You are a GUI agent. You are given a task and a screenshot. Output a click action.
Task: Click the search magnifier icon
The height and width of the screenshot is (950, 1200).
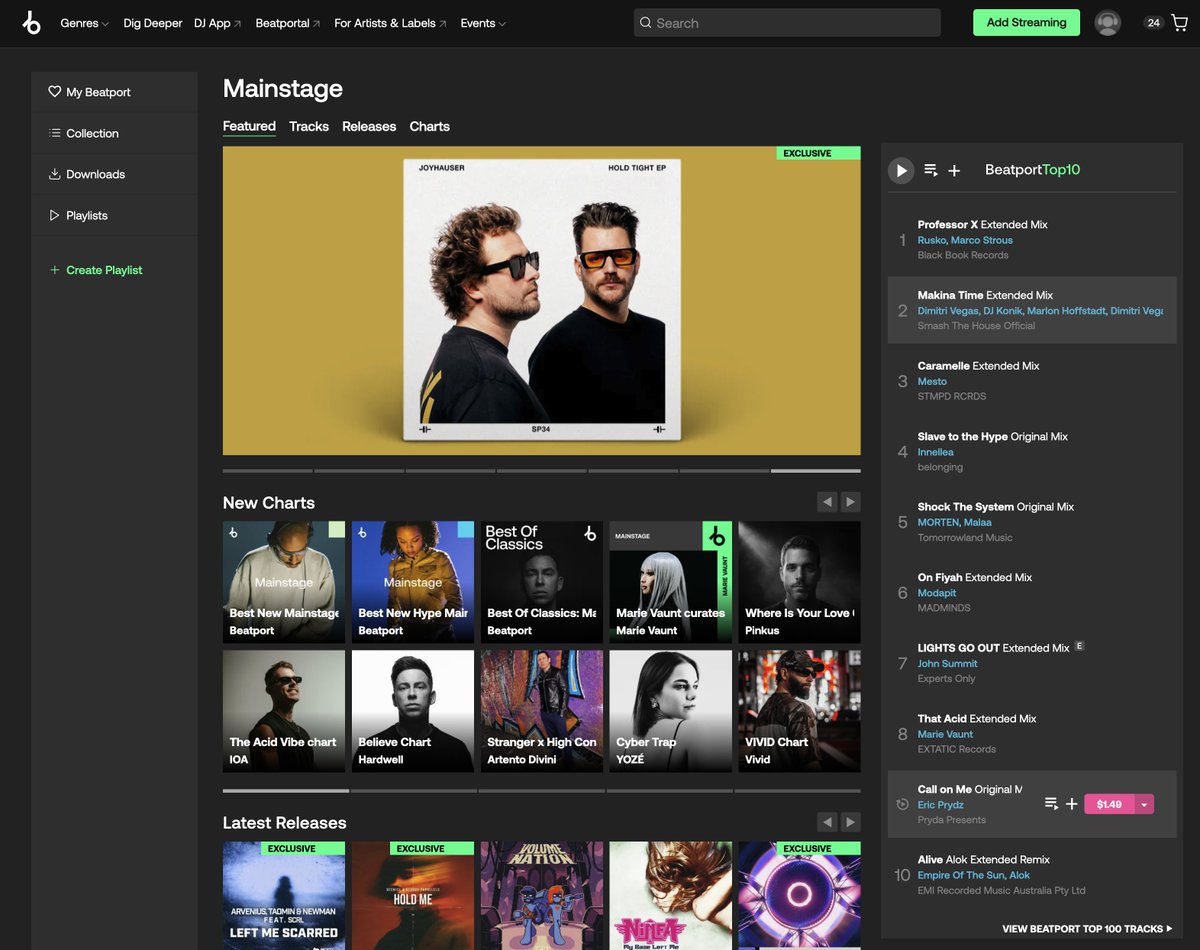pyautogui.click(x=646, y=23)
